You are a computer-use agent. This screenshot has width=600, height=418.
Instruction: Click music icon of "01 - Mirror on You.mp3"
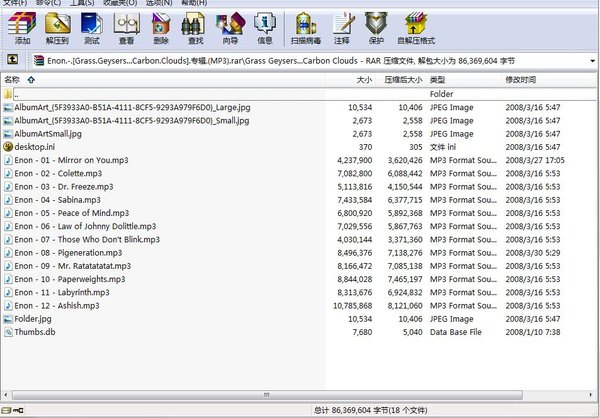[8, 160]
